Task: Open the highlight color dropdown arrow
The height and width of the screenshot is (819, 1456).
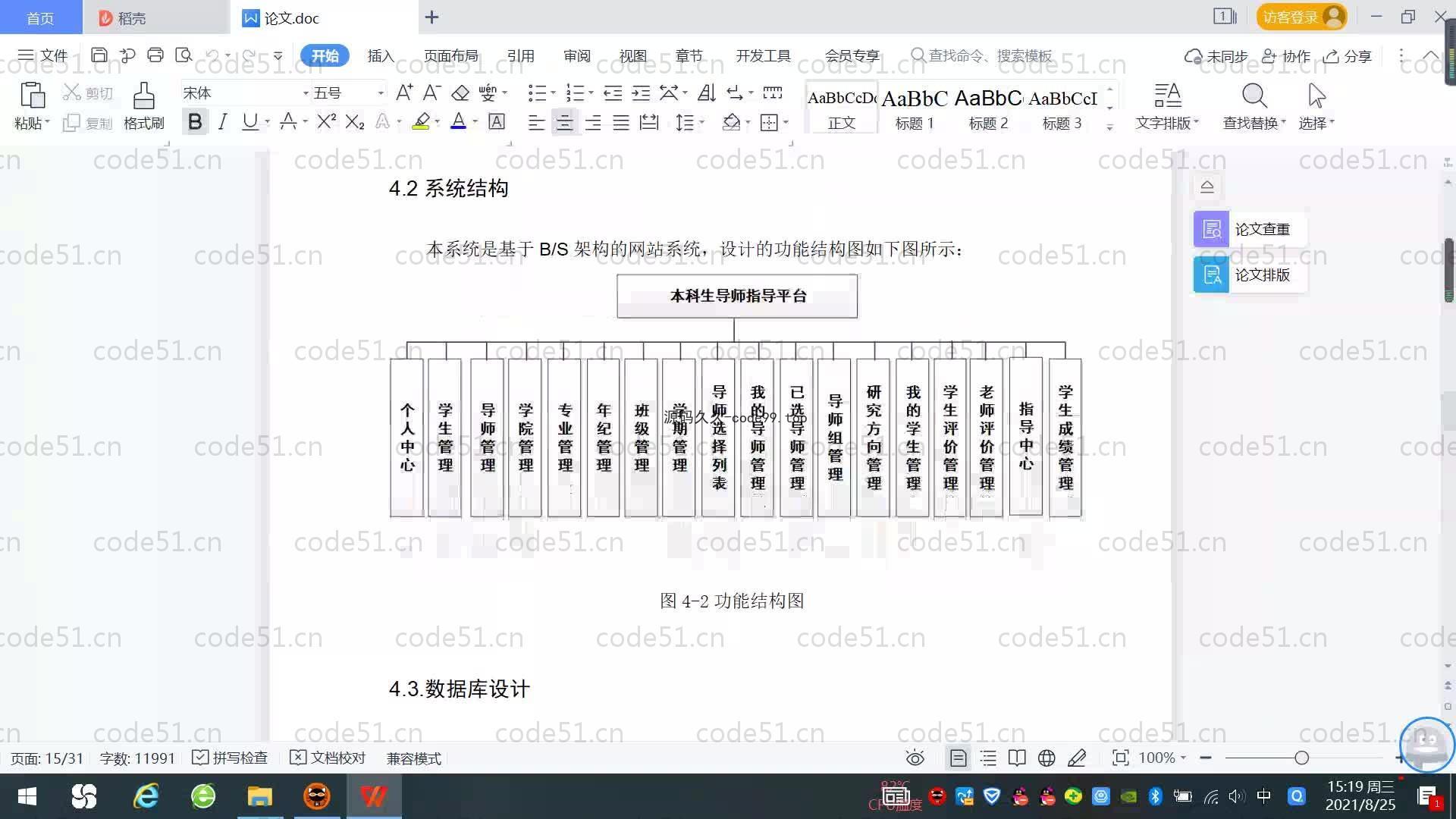Action: pyautogui.click(x=438, y=122)
